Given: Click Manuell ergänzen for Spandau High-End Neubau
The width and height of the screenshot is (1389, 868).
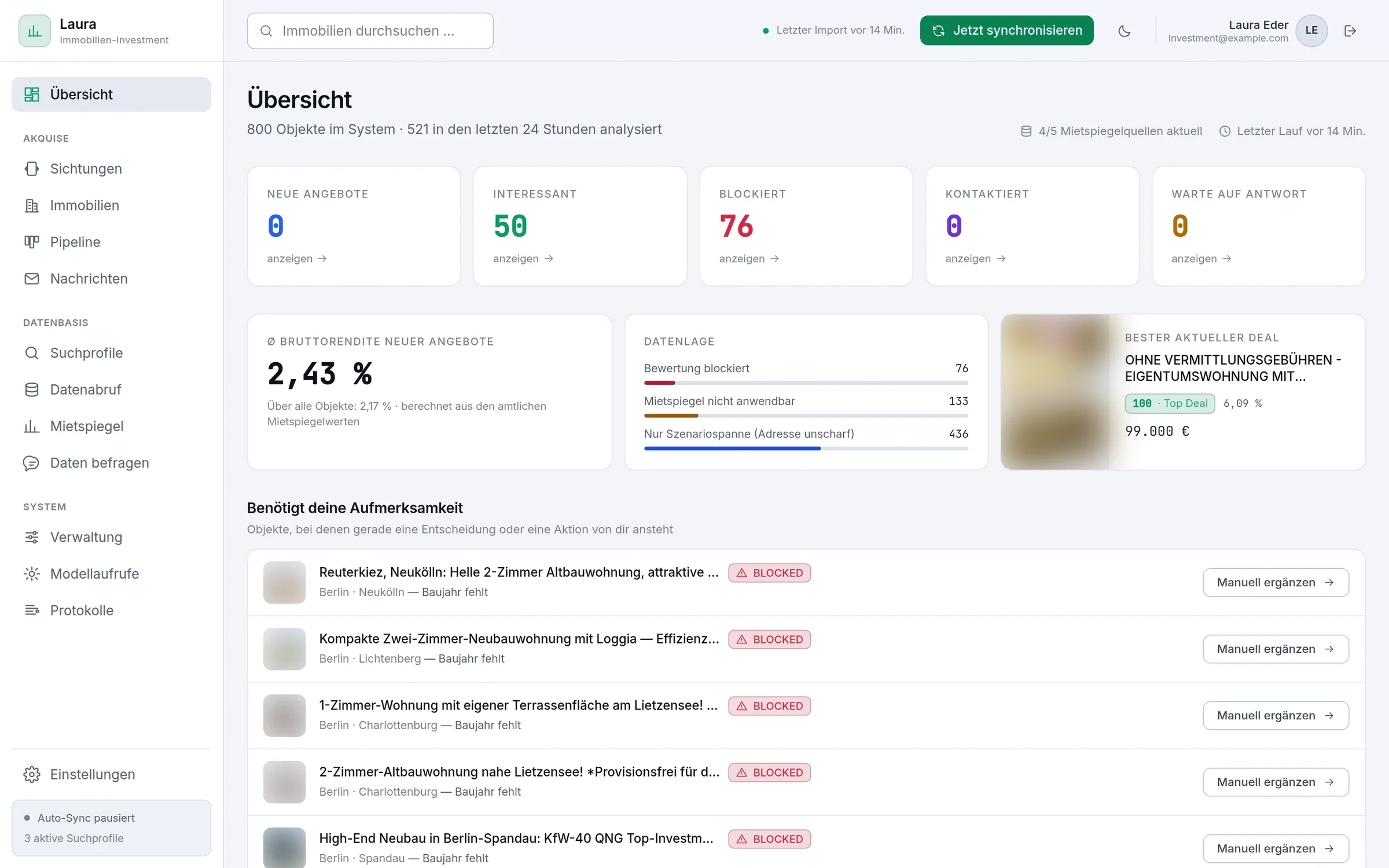Looking at the screenshot, I should (x=1276, y=848).
